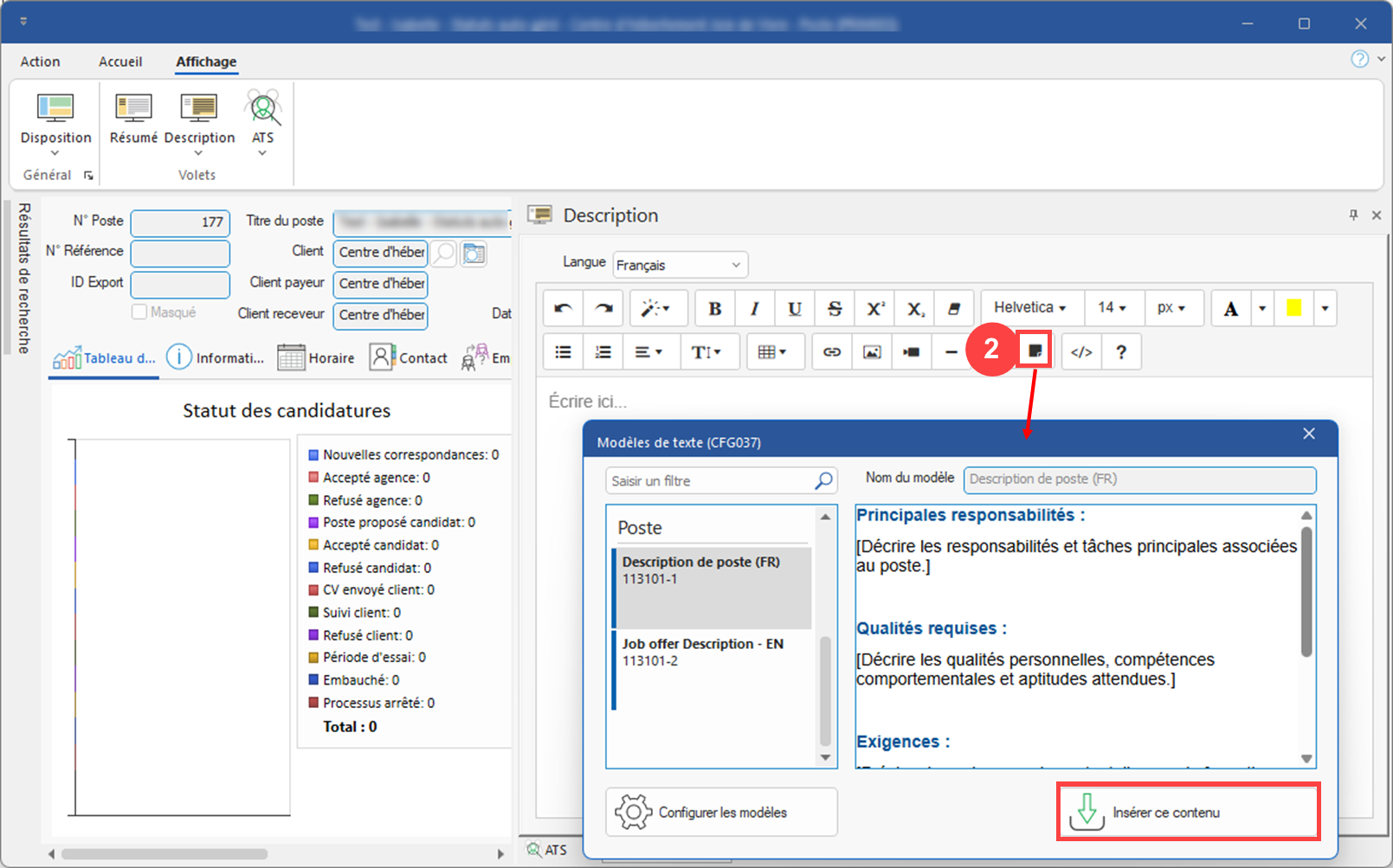Screen dimensions: 1393x868
Task: Click Insérer ce contenu button
Action: pyautogui.click(x=1188, y=812)
